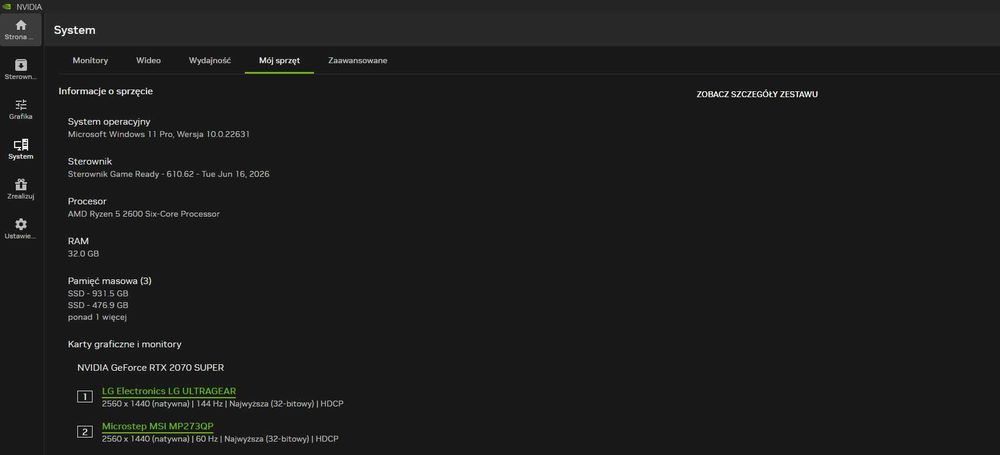Click 'Karty graficzne i monitory' label
Viewport: 1000px width, 455px height.
pyautogui.click(x=124, y=345)
